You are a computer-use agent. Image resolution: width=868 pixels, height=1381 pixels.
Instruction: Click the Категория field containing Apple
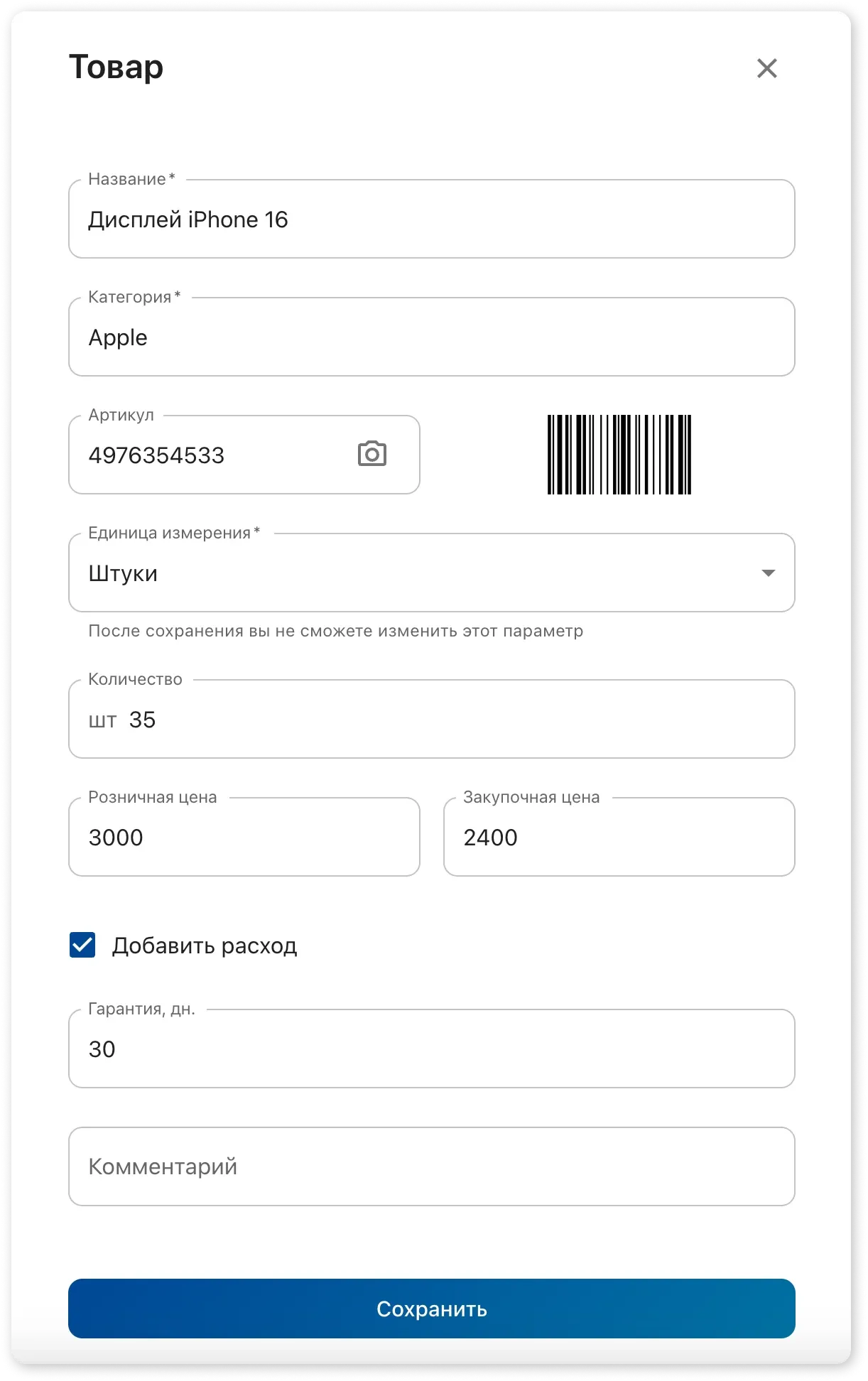click(431, 337)
